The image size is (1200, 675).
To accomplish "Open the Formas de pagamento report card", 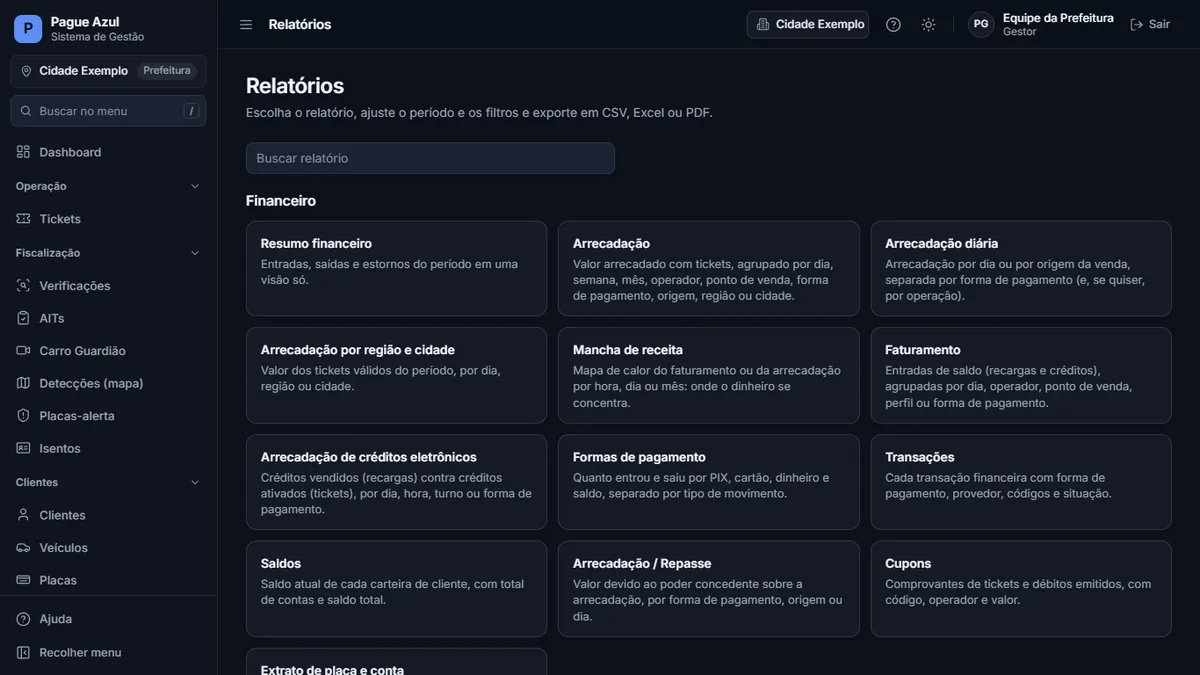I will pos(709,482).
